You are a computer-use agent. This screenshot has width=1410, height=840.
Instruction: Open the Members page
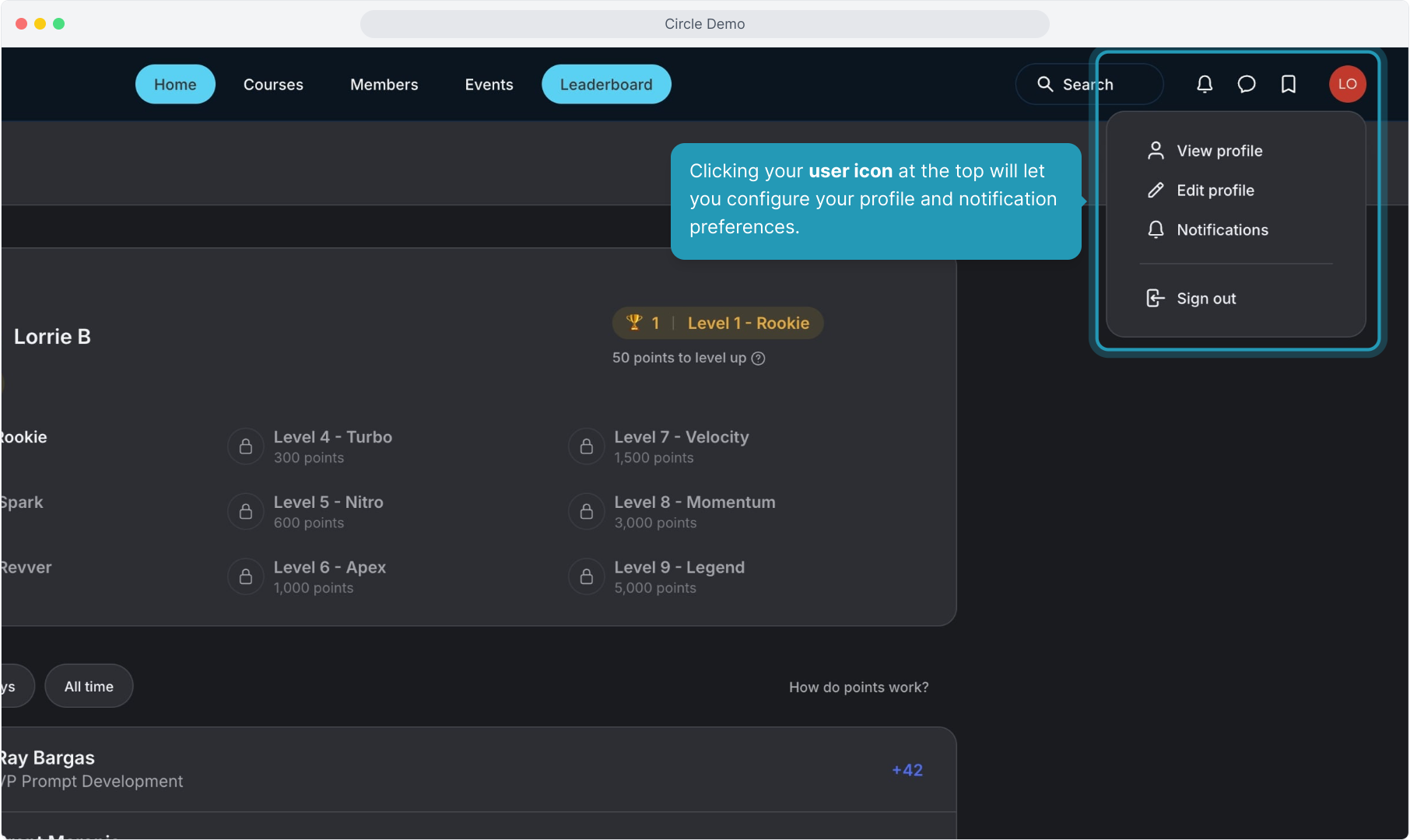[x=384, y=84]
